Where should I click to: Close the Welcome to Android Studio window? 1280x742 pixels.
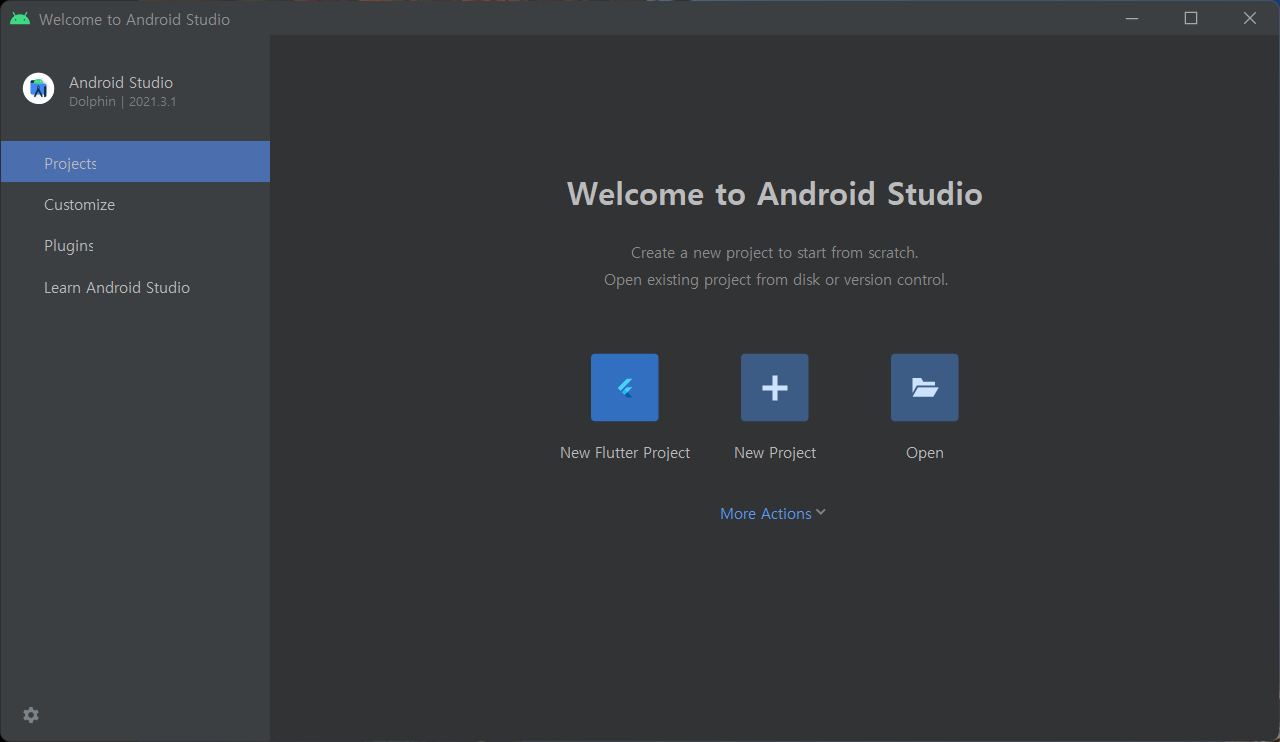(x=1250, y=18)
